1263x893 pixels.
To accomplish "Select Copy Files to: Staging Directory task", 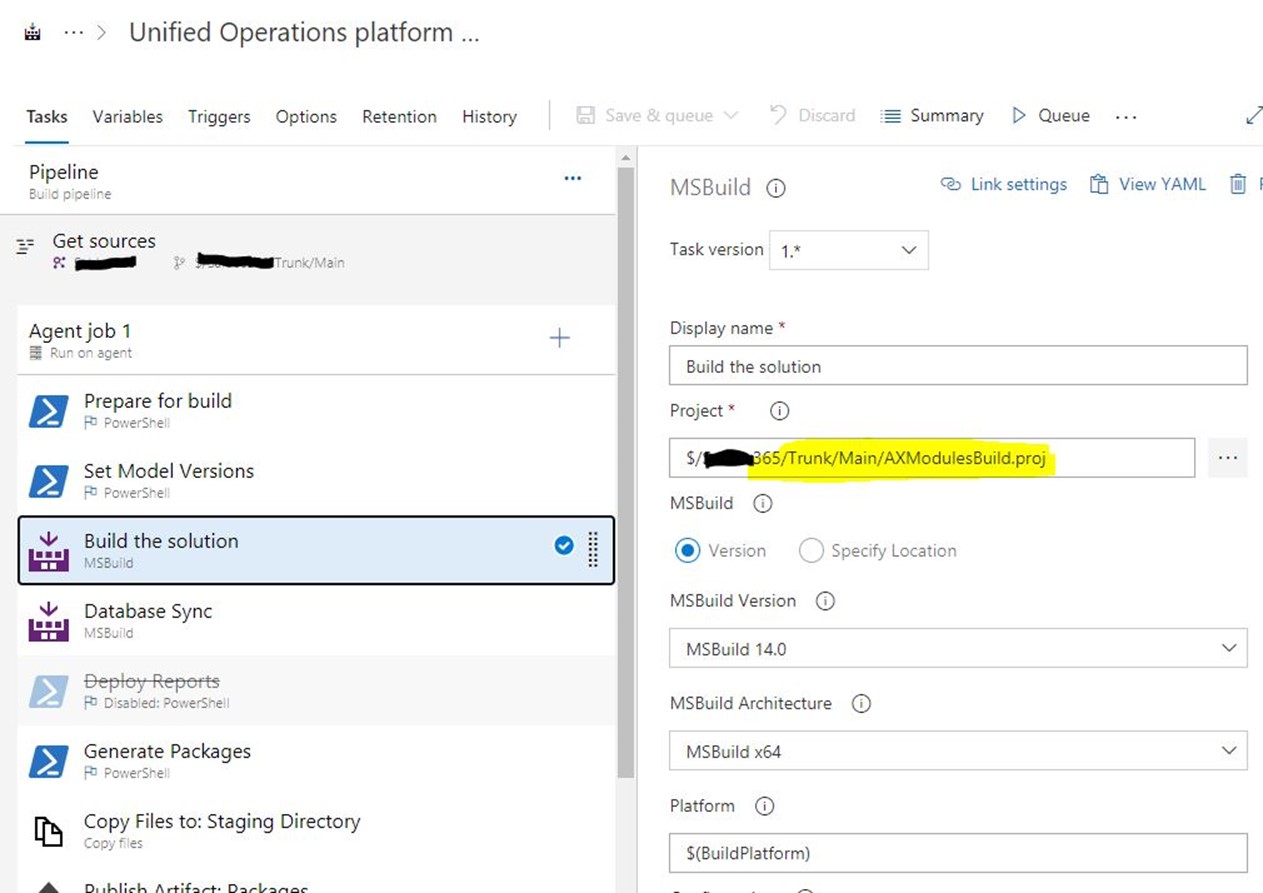I will pyautogui.click(x=316, y=830).
